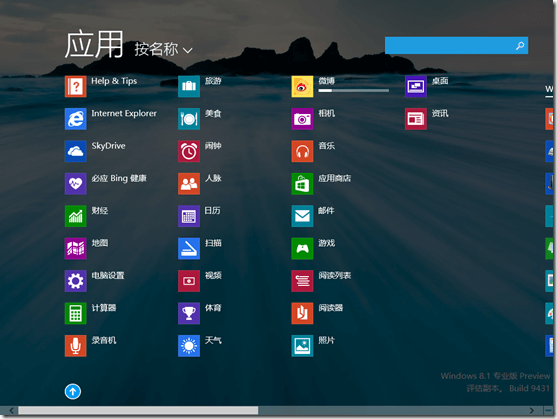
Task: Launch Internet Explorer icon
Action: [x=75, y=119]
